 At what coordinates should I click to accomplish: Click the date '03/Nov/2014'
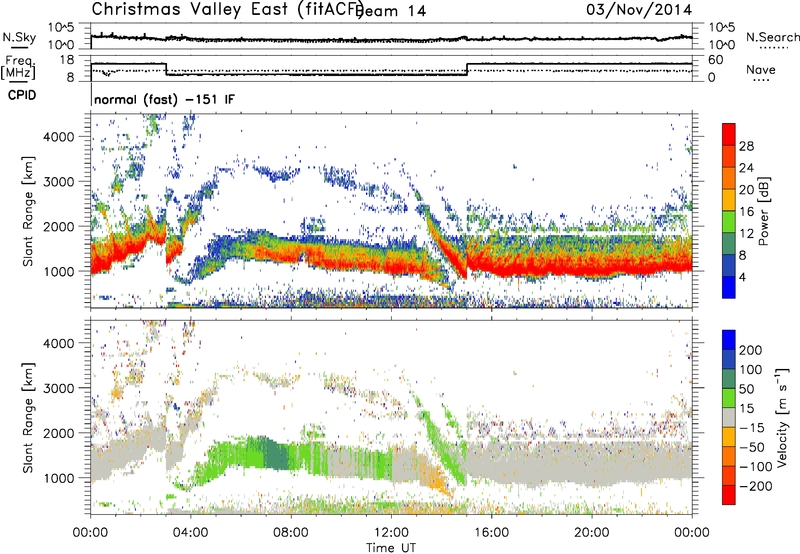(639, 10)
